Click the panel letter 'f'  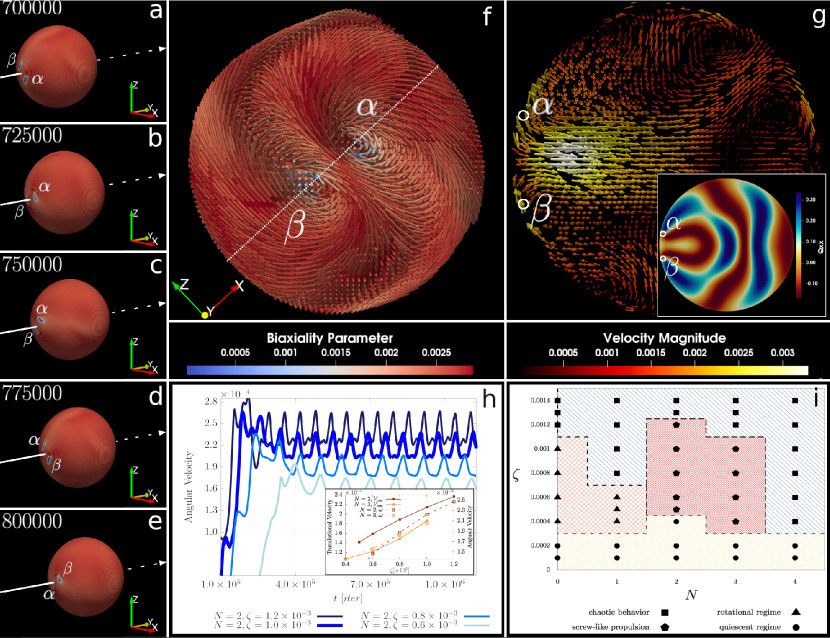(x=488, y=16)
